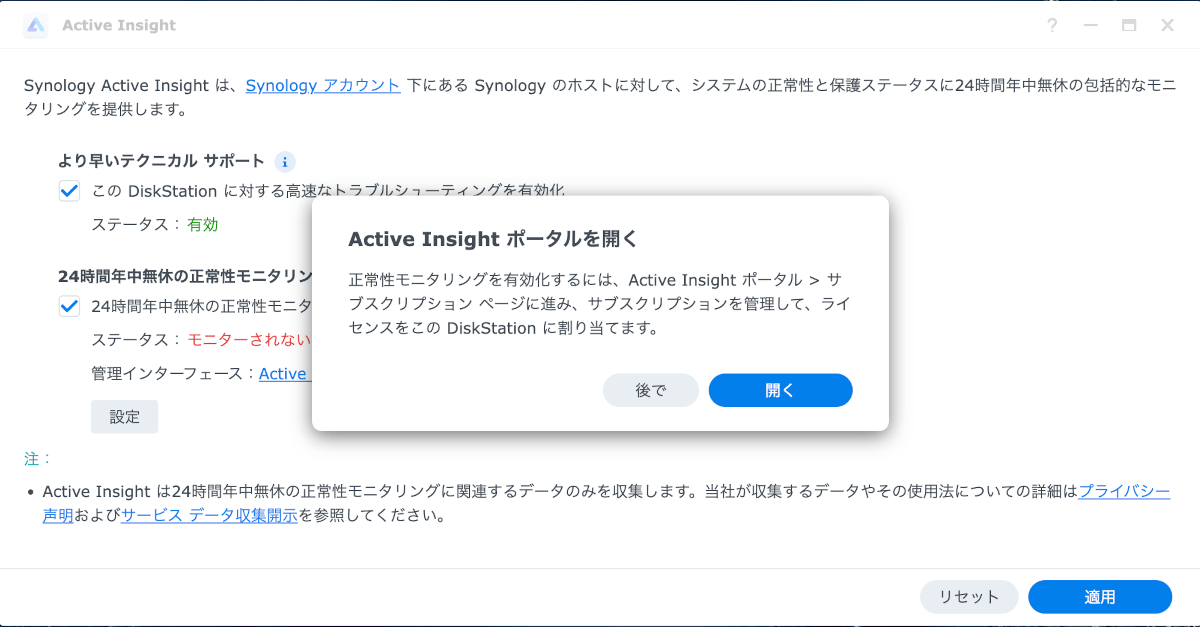Screen dimensions: 1200x627
Task: Click the リセット button
Action: (969, 597)
